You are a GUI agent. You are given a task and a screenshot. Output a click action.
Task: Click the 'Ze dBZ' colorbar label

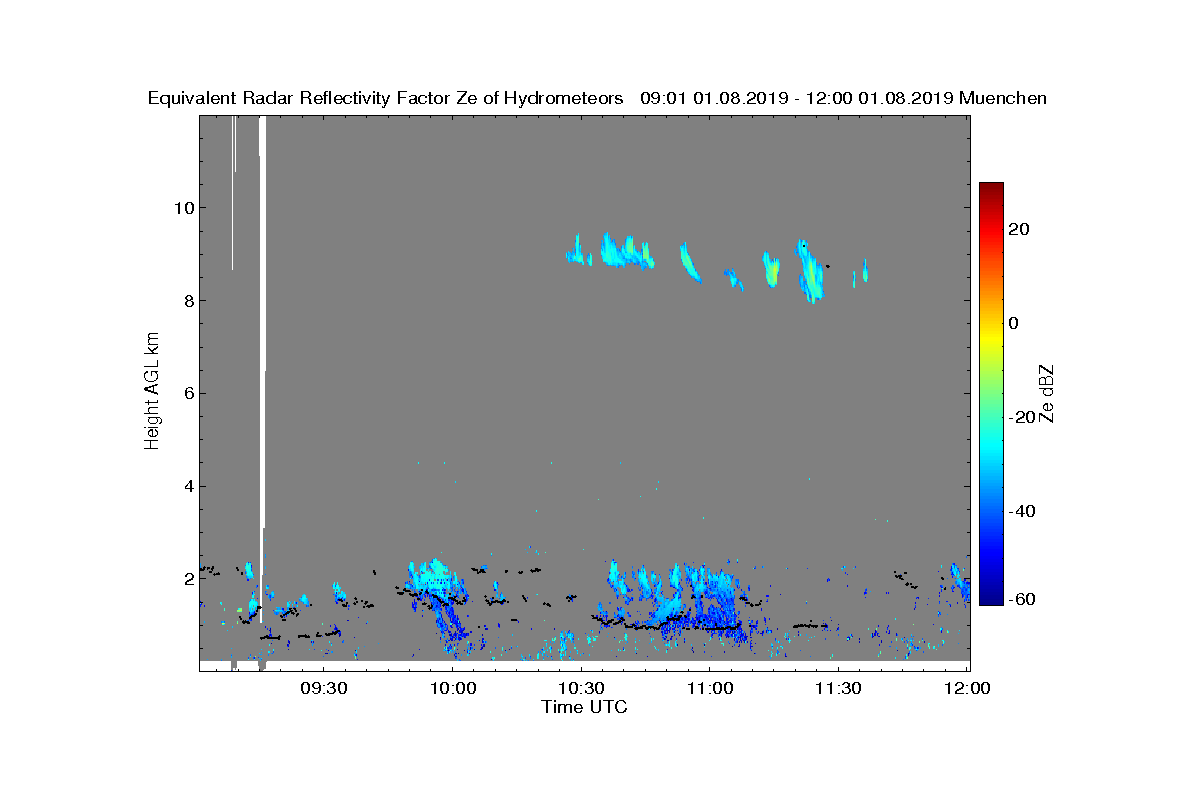pyautogui.click(x=1047, y=393)
